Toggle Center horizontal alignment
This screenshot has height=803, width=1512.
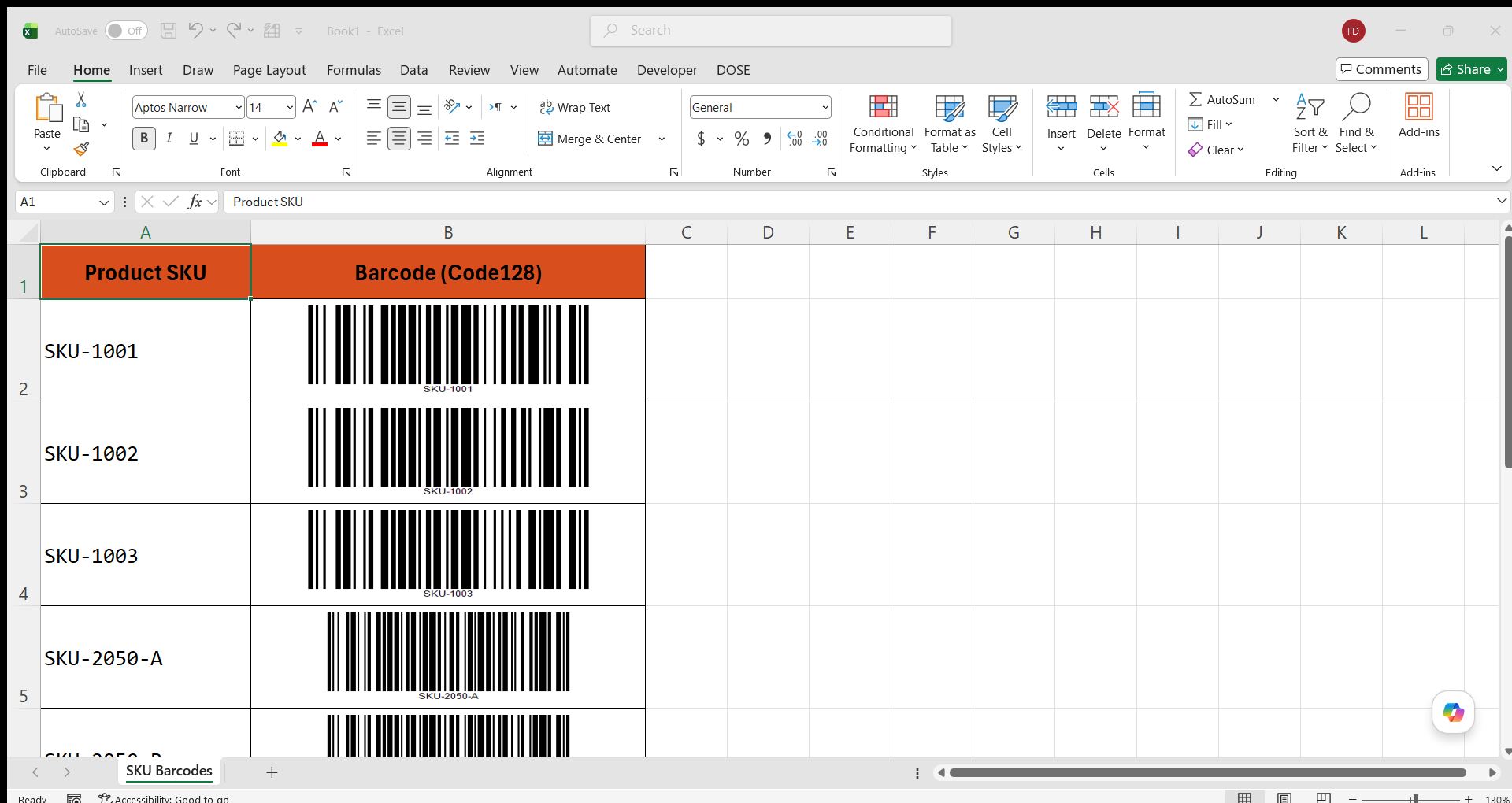point(399,139)
